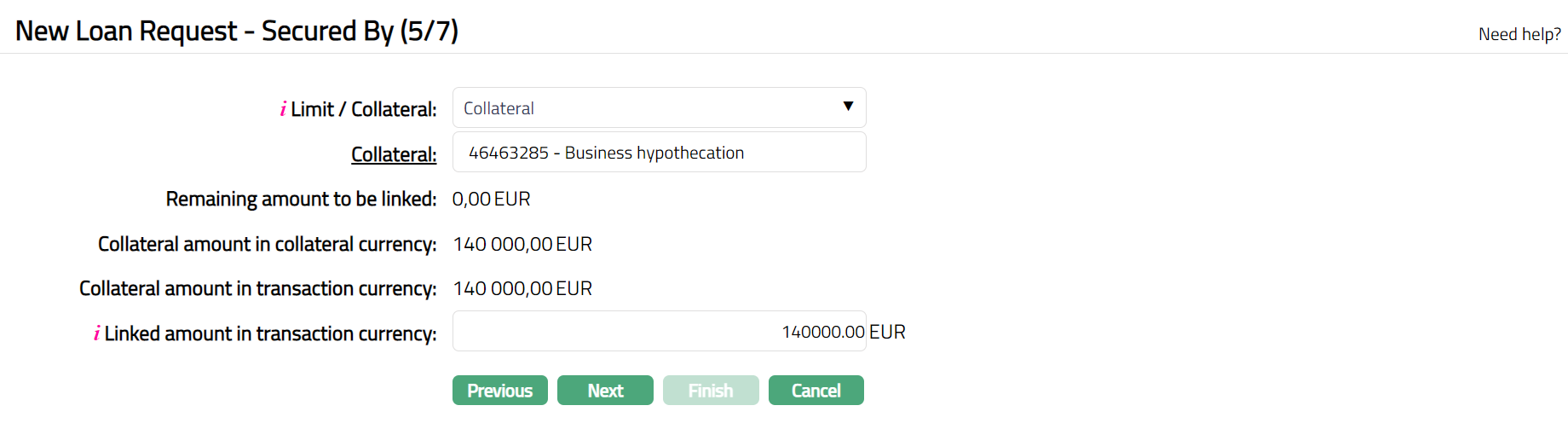
Task: Click the 46463285 Business hypothecation field
Action: click(x=659, y=153)
